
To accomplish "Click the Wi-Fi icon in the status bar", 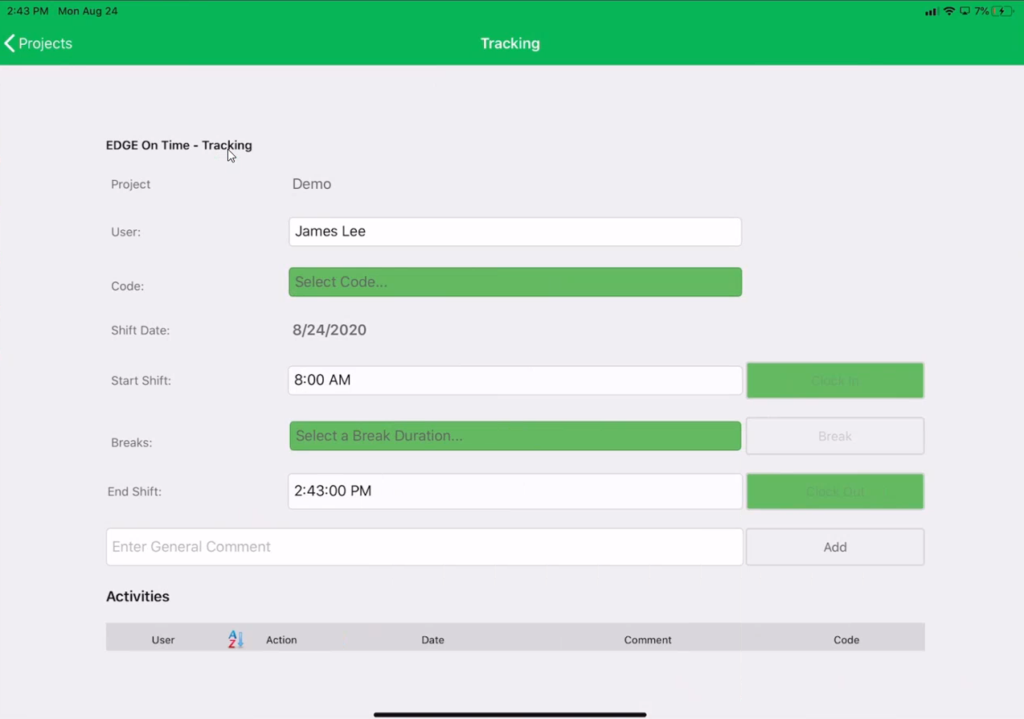I will 949,11.
